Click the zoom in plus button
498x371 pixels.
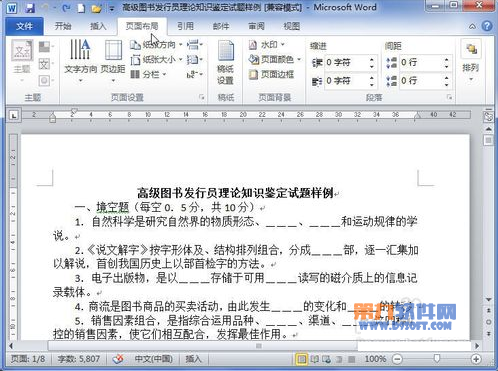476,359
